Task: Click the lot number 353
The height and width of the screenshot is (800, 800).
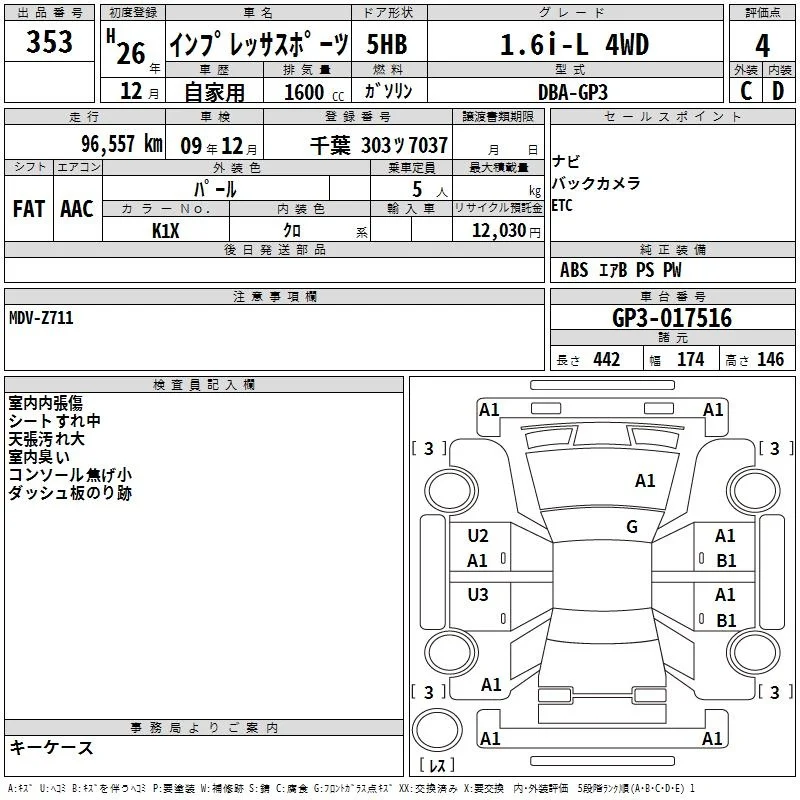Action: [49, 41]
